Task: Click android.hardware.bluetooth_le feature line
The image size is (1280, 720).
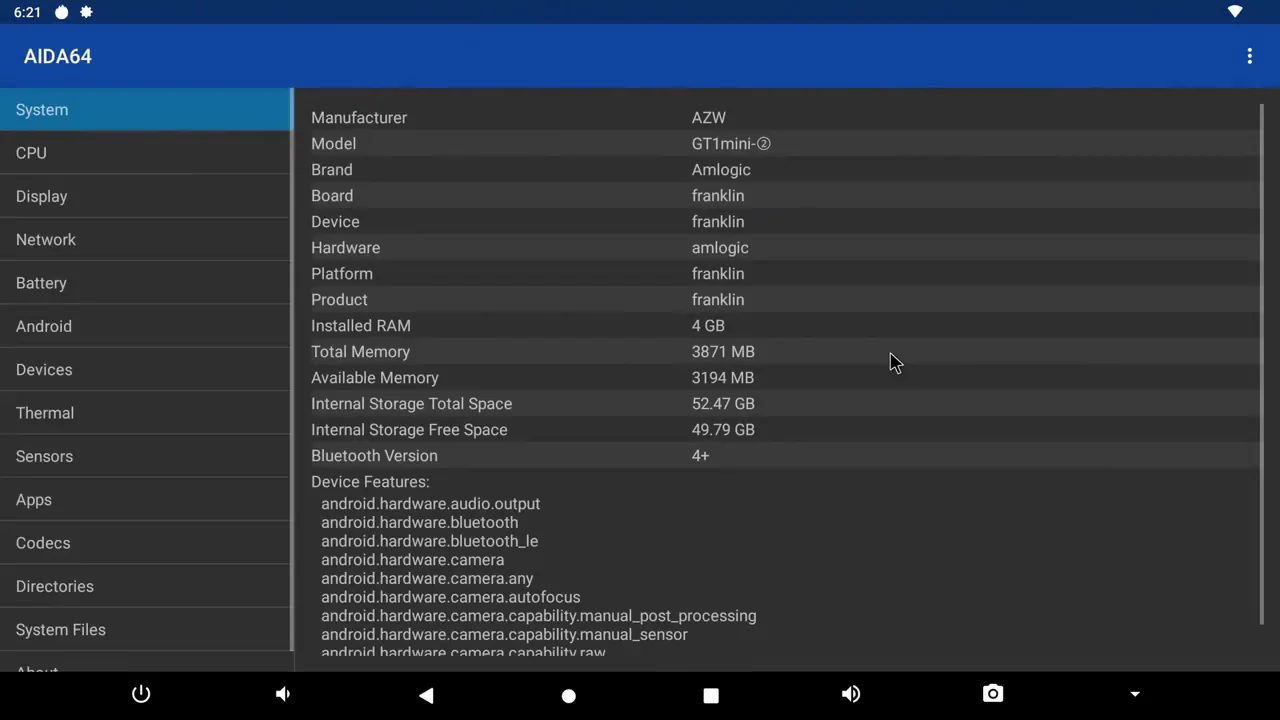Action: click(429, 541)
